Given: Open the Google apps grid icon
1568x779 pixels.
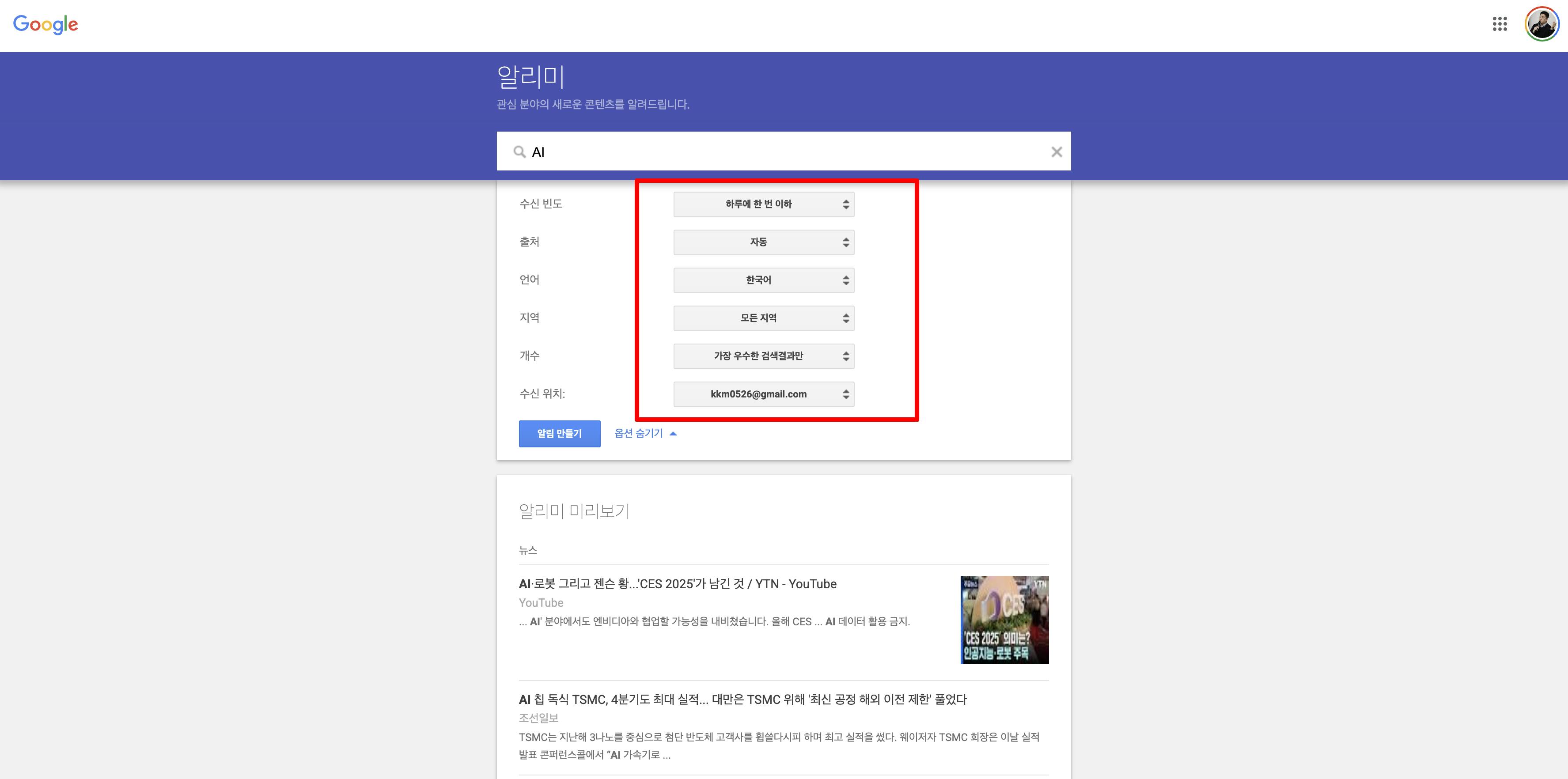Looking at the screenshot, I should pyautogui.click(x=1500, y=24).
